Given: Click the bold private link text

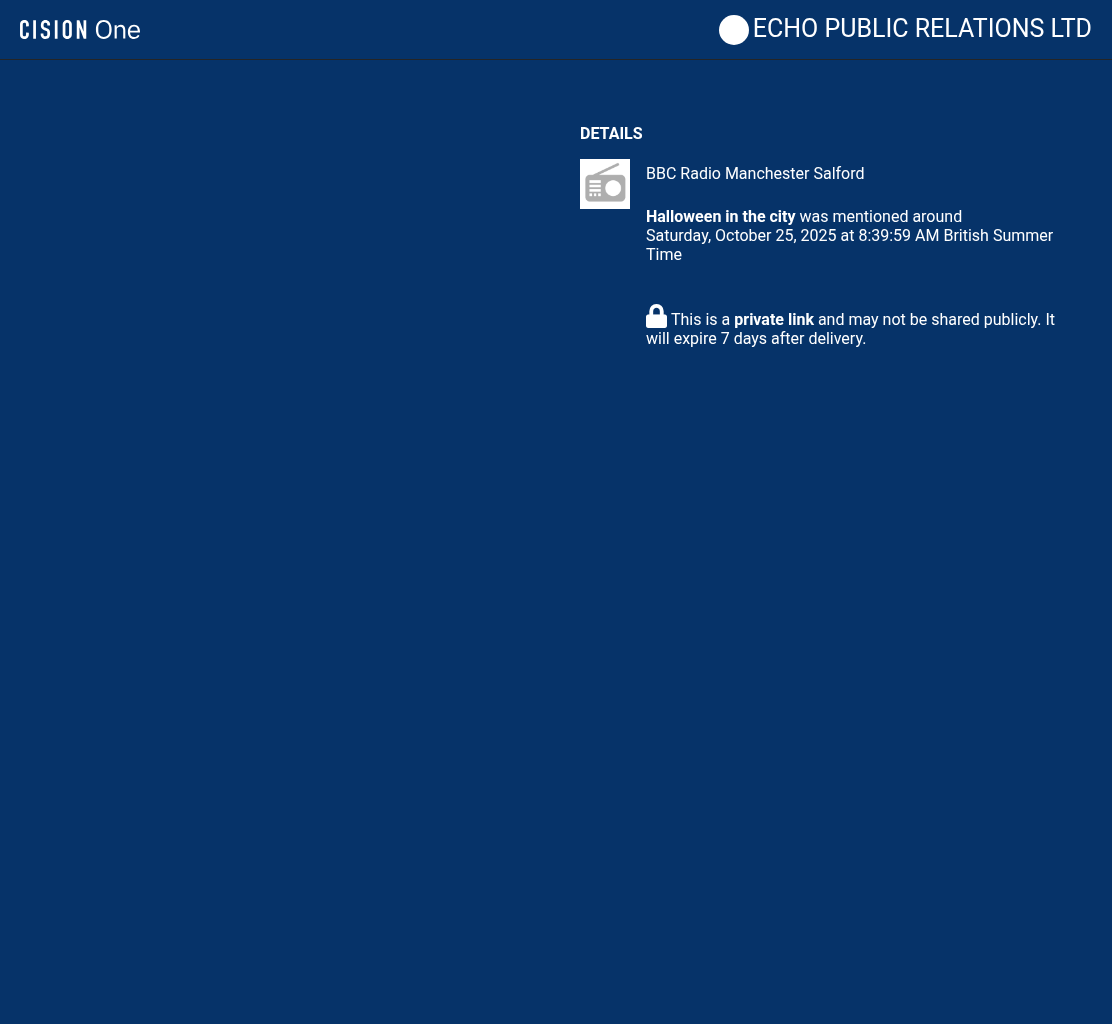Looking at the screenshot, I should click(x=773, y=320).
